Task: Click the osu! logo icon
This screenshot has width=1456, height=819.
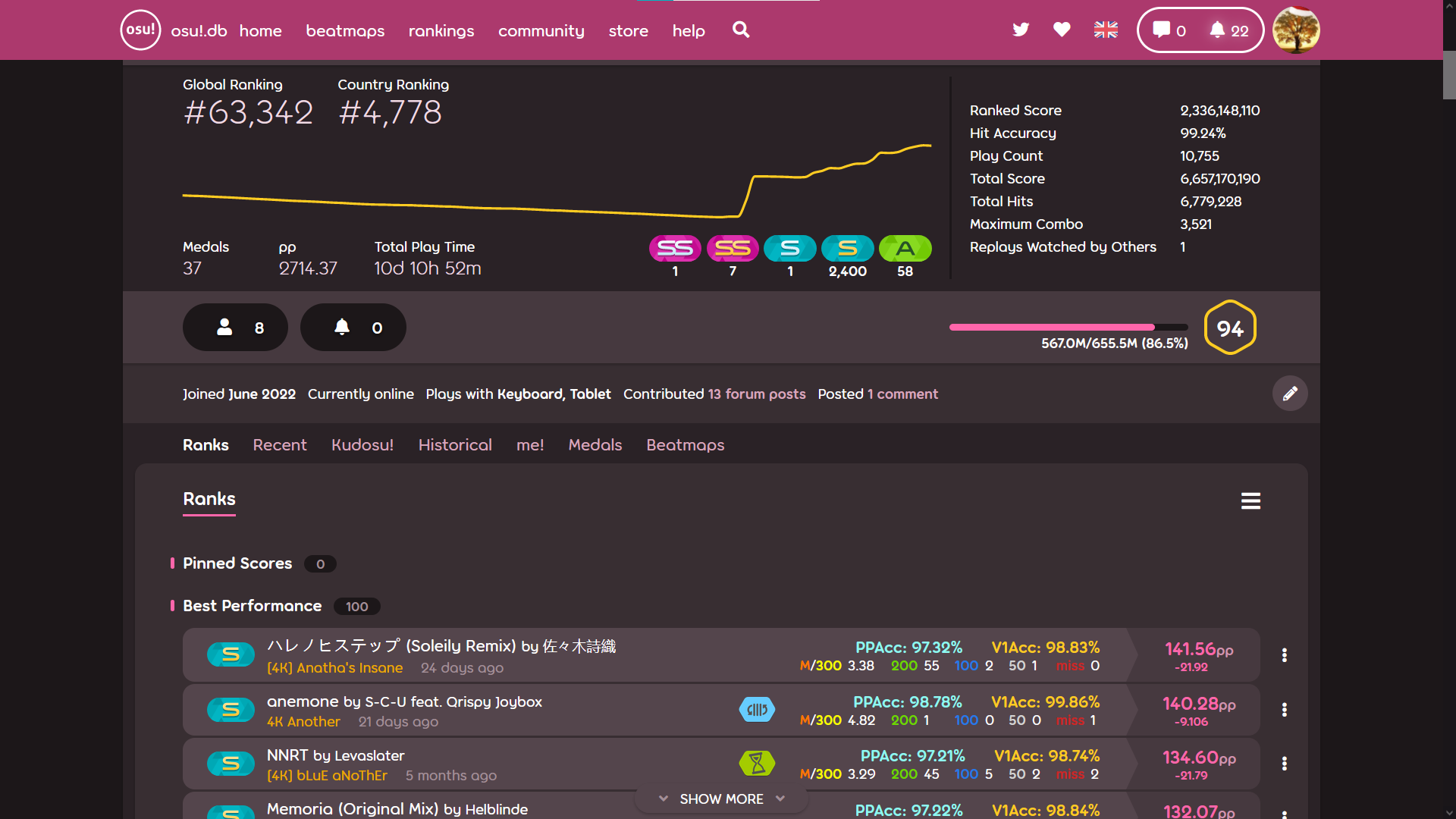Action: click(x=140, y=30)
